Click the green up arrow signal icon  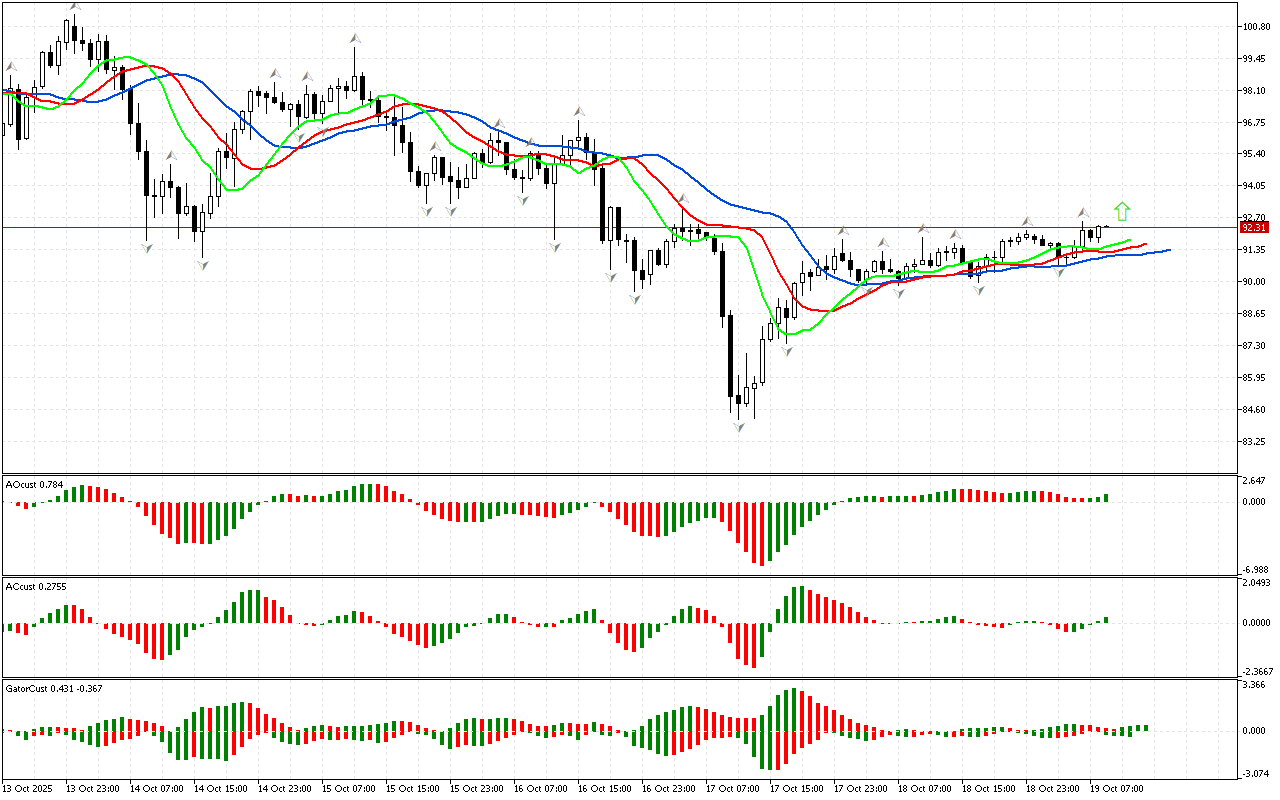click(x=1122, y=211)
